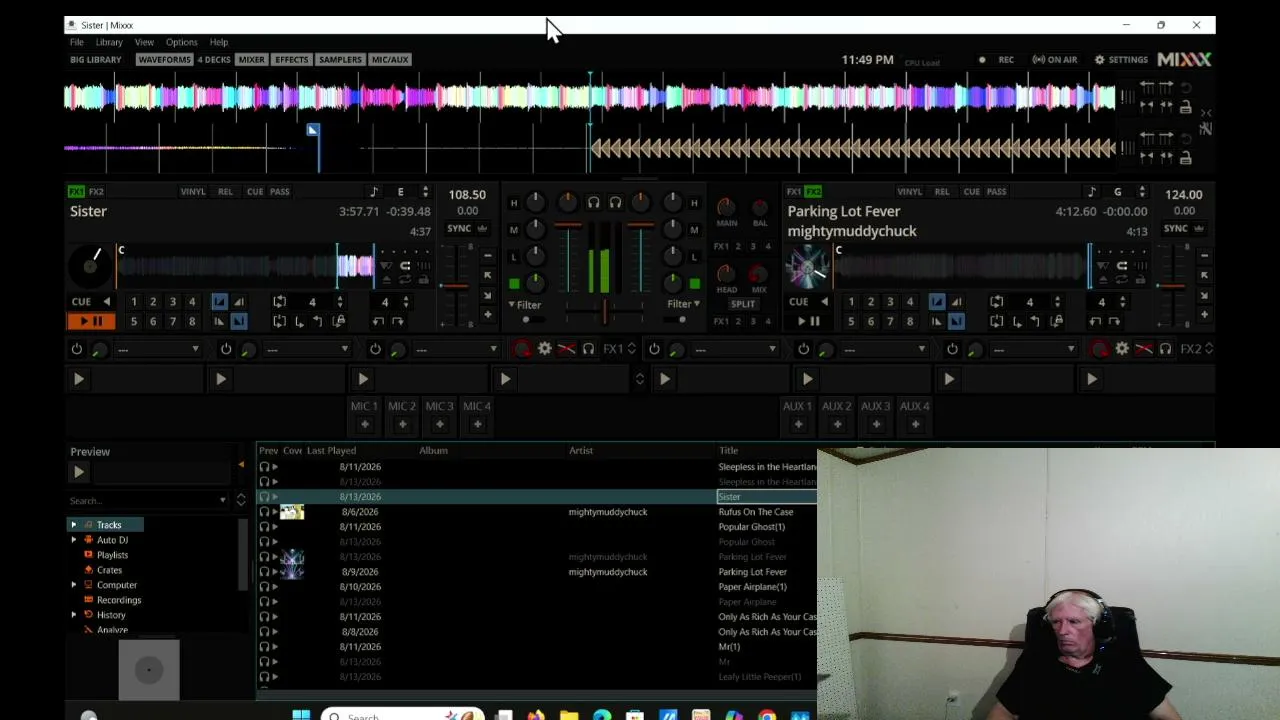
Task: Open third effect dropdown in FX1 unit
Action: 456,349
